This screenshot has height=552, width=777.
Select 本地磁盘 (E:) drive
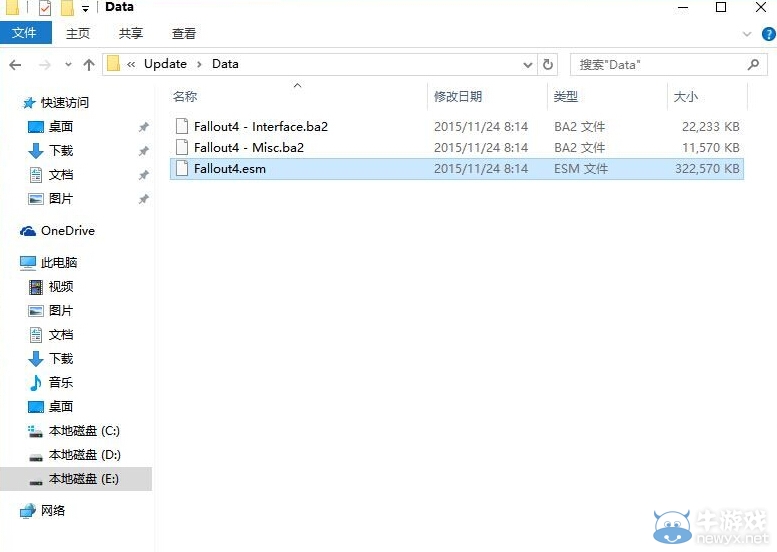tap(76, 479)
